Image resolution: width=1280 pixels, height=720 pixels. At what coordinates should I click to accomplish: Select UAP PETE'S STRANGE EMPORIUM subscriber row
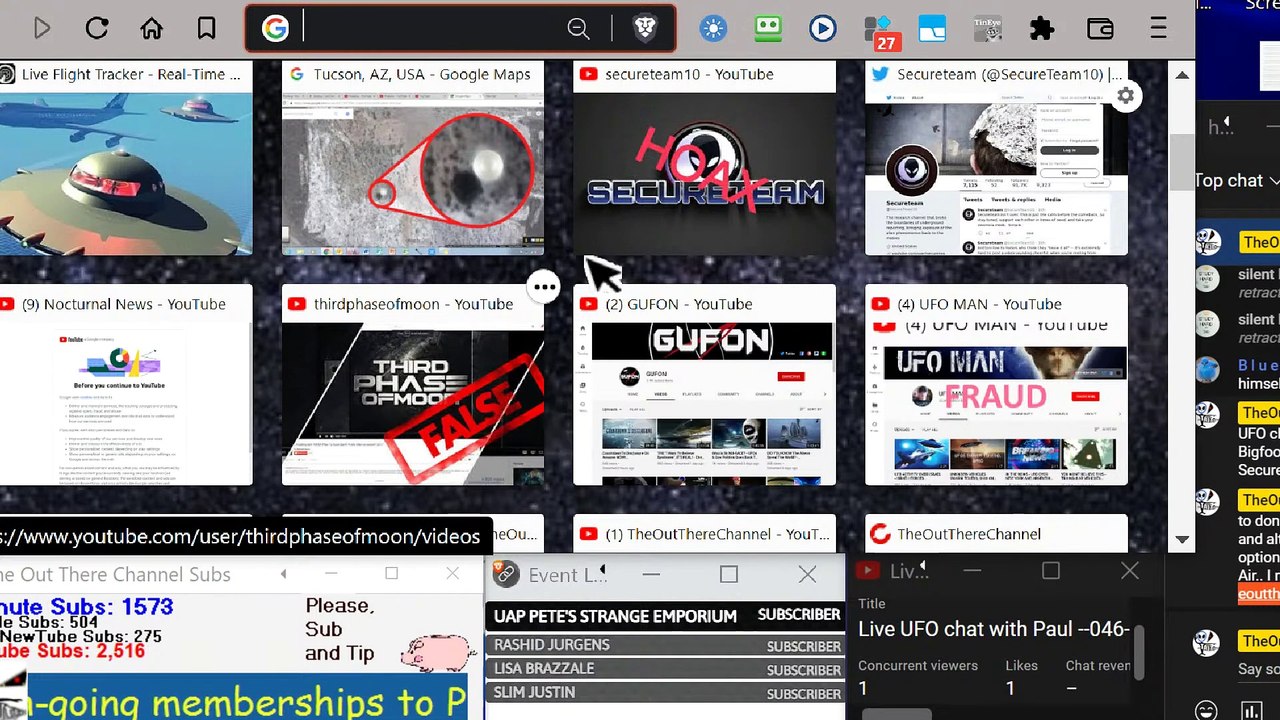[666, 616]
